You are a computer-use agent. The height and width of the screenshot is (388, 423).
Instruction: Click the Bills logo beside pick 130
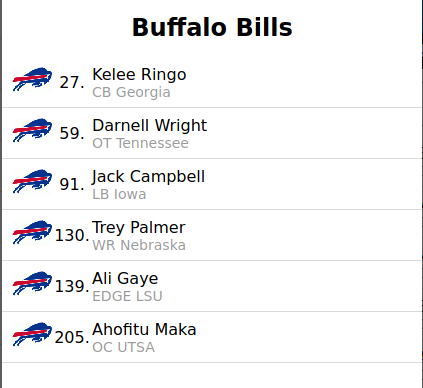point(32,232)
